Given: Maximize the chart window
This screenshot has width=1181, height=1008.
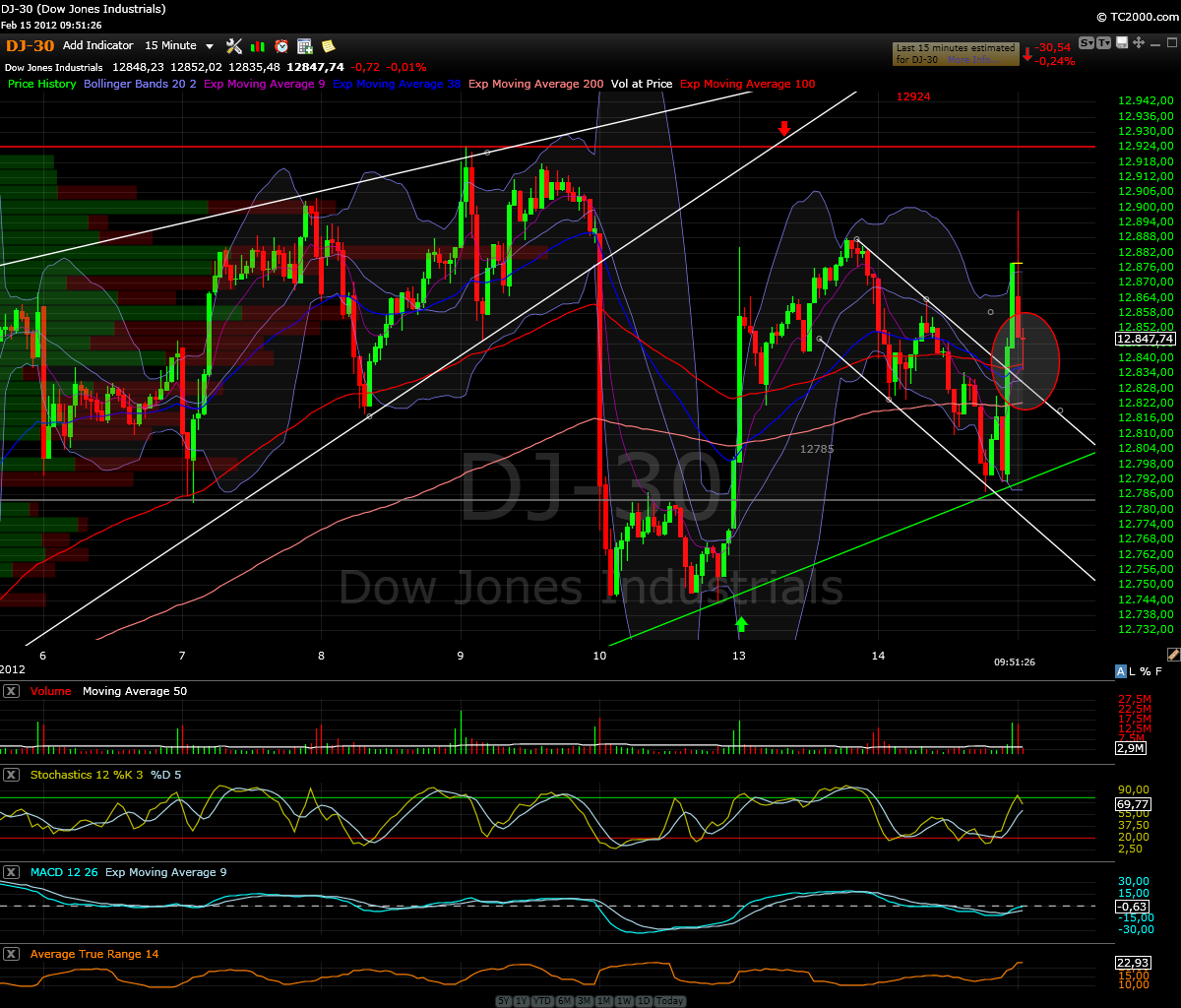Looking at the screenshot, I should [1171, 42].
